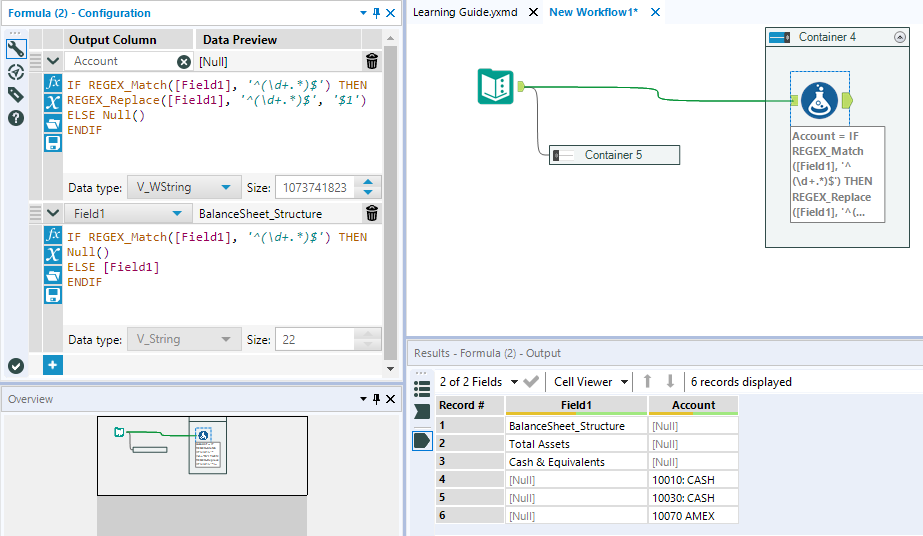Open the fx functions list for Account

pyautogui.click(x=53, y=83)
